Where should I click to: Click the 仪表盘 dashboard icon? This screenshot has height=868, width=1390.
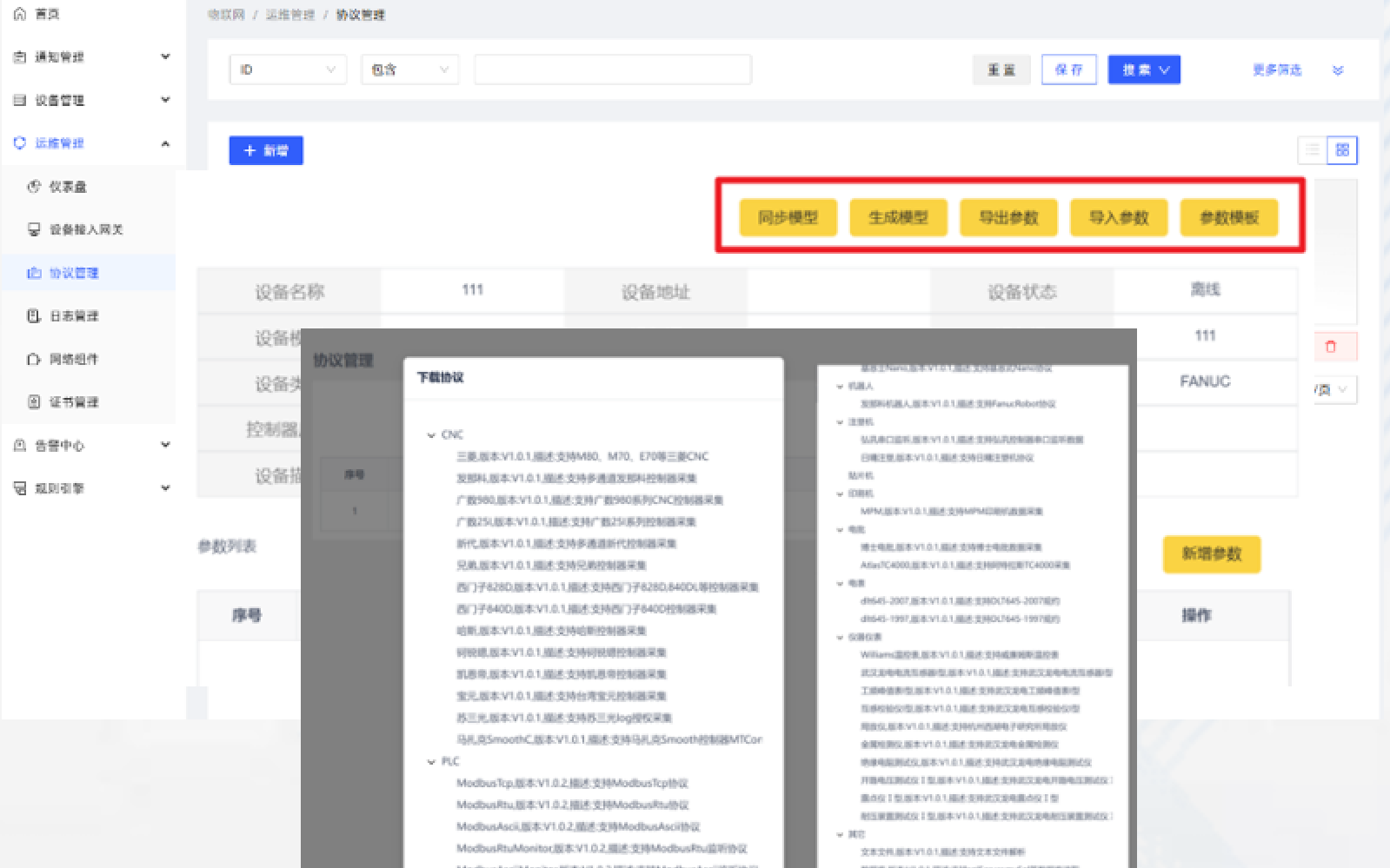pyautogui.click(x=34, y=187)
